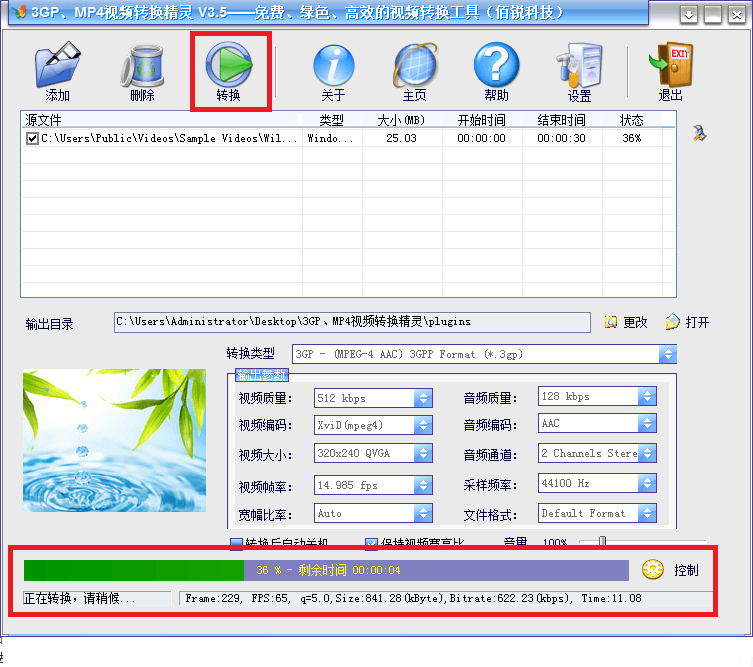Click the 开始时间 column header
Viewport: 753px width, 667px height.
(482, 120)
